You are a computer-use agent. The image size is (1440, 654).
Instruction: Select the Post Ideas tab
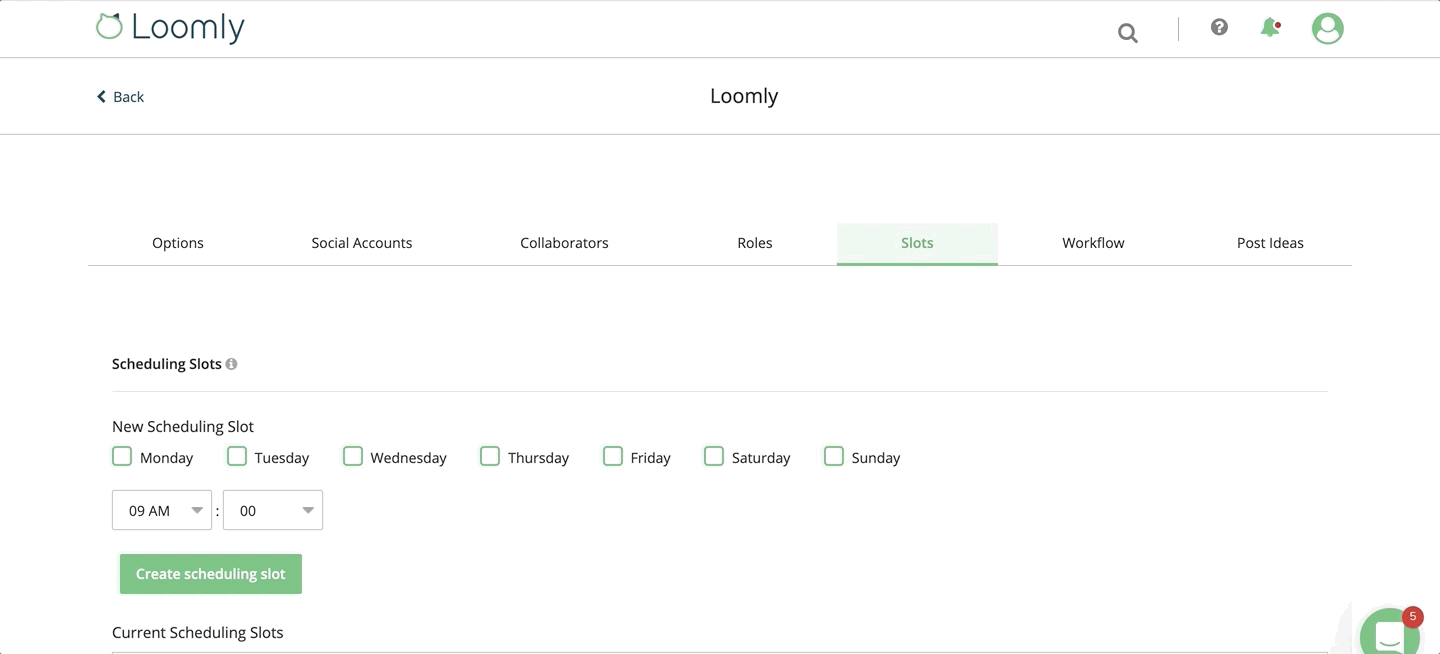1270,242
